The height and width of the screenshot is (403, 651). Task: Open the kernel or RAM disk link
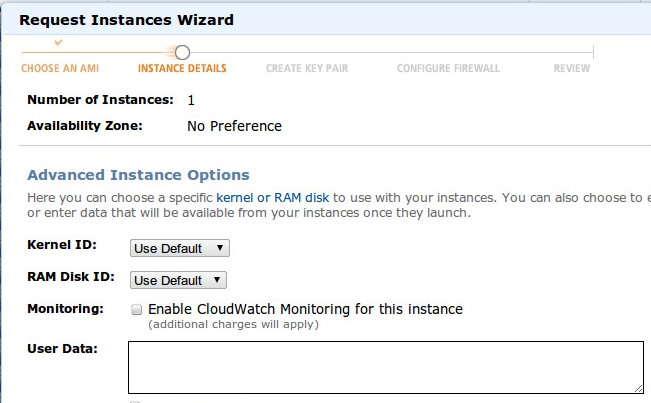point(273,198)
